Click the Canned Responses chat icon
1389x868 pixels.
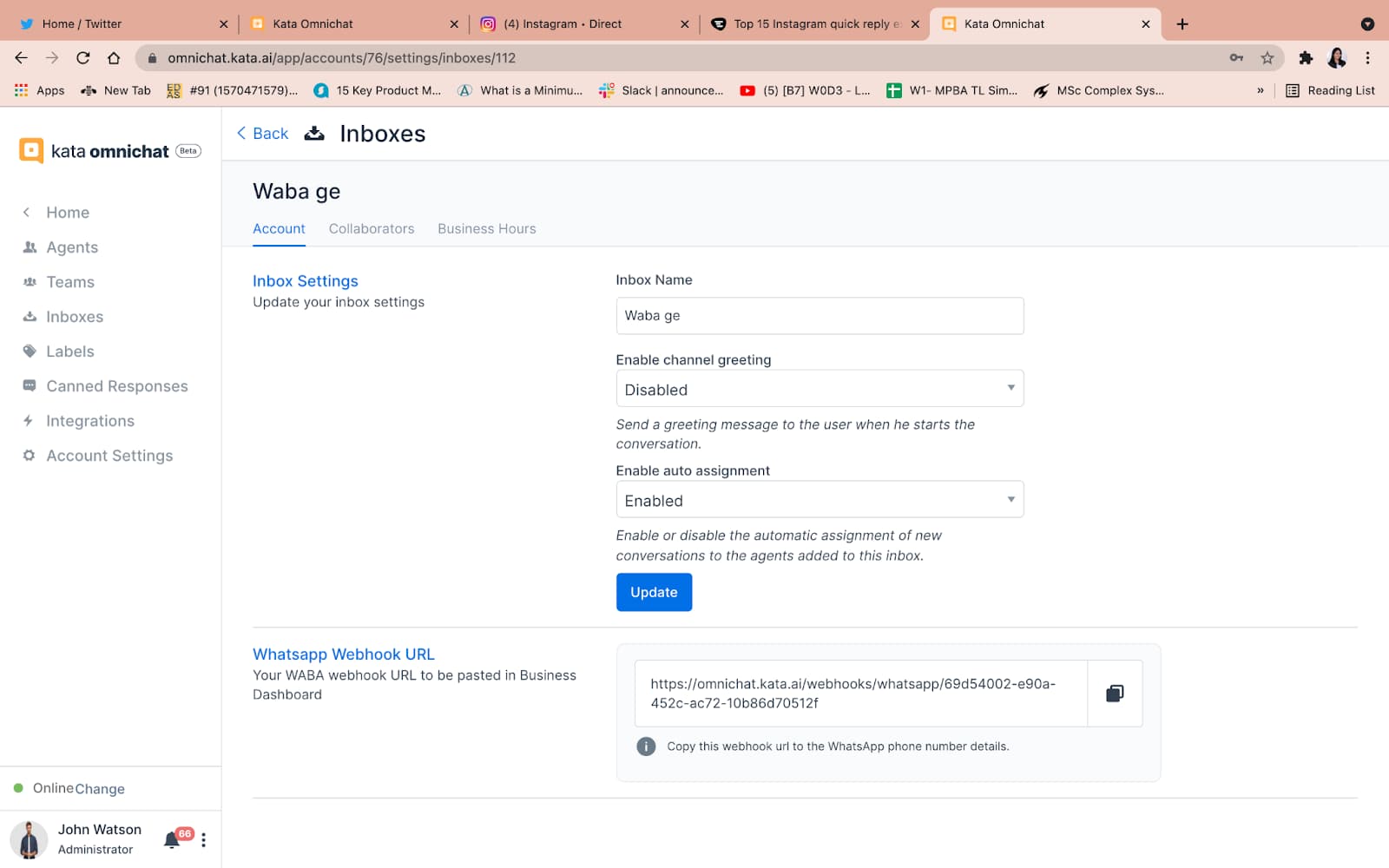click(30, 386)
